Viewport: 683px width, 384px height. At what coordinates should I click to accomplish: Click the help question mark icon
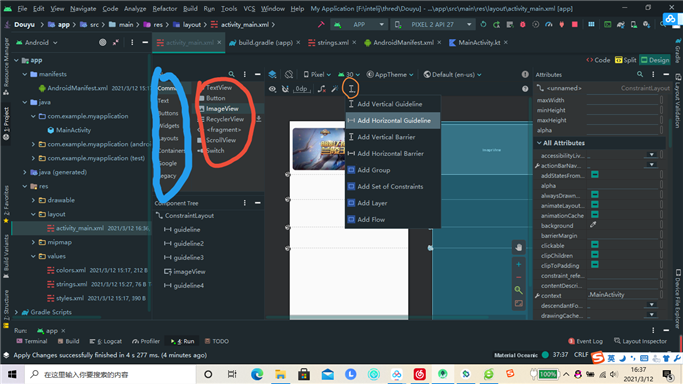(x=525, y=89)
